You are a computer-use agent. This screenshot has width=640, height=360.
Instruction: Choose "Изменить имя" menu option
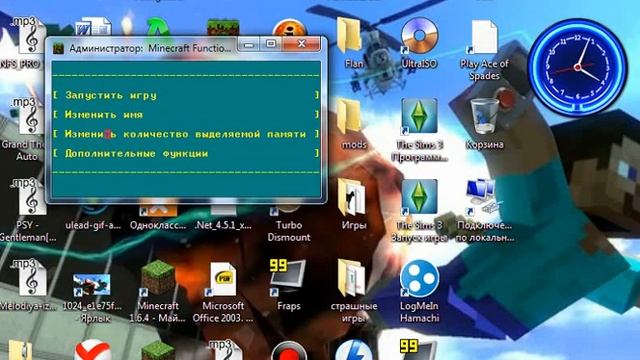[x=186, y=115]
